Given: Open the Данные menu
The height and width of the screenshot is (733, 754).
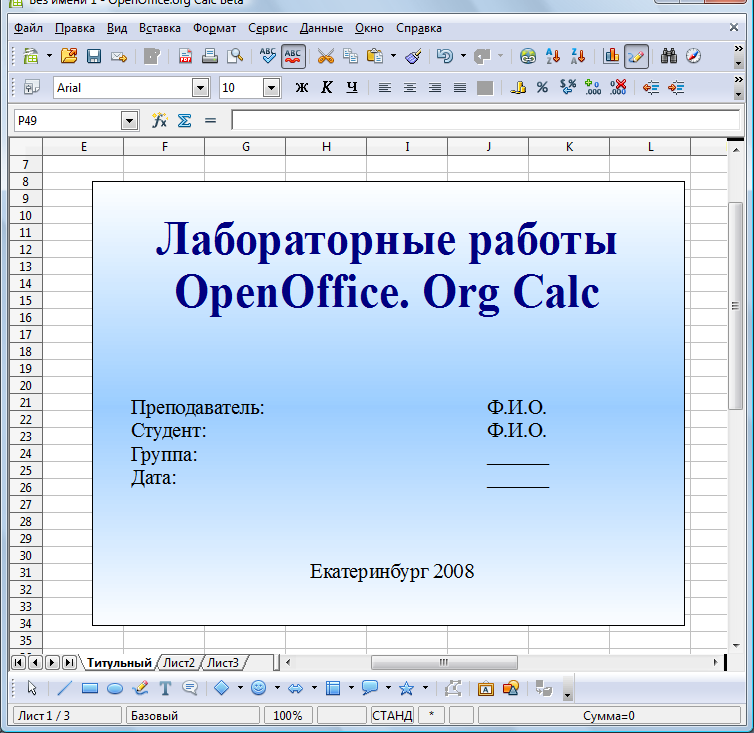Looking at the screenshot, I should point(321,28).
